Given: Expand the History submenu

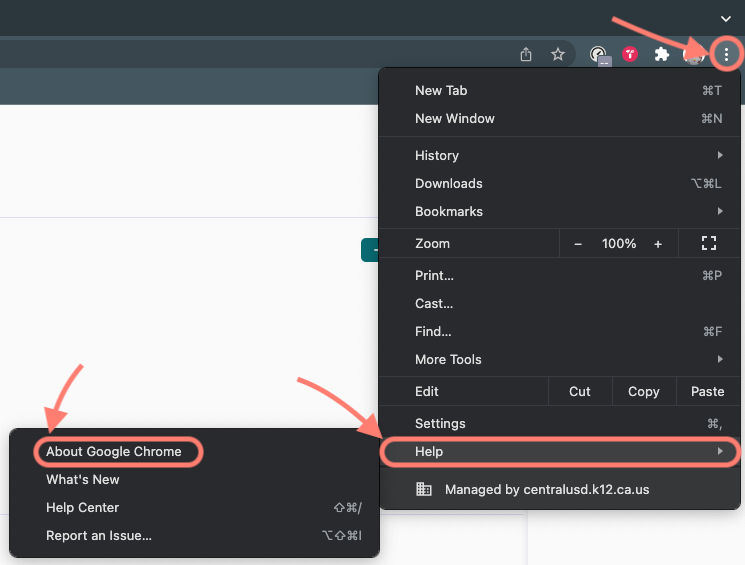Looking at the screenshot, I should [560, 155].
